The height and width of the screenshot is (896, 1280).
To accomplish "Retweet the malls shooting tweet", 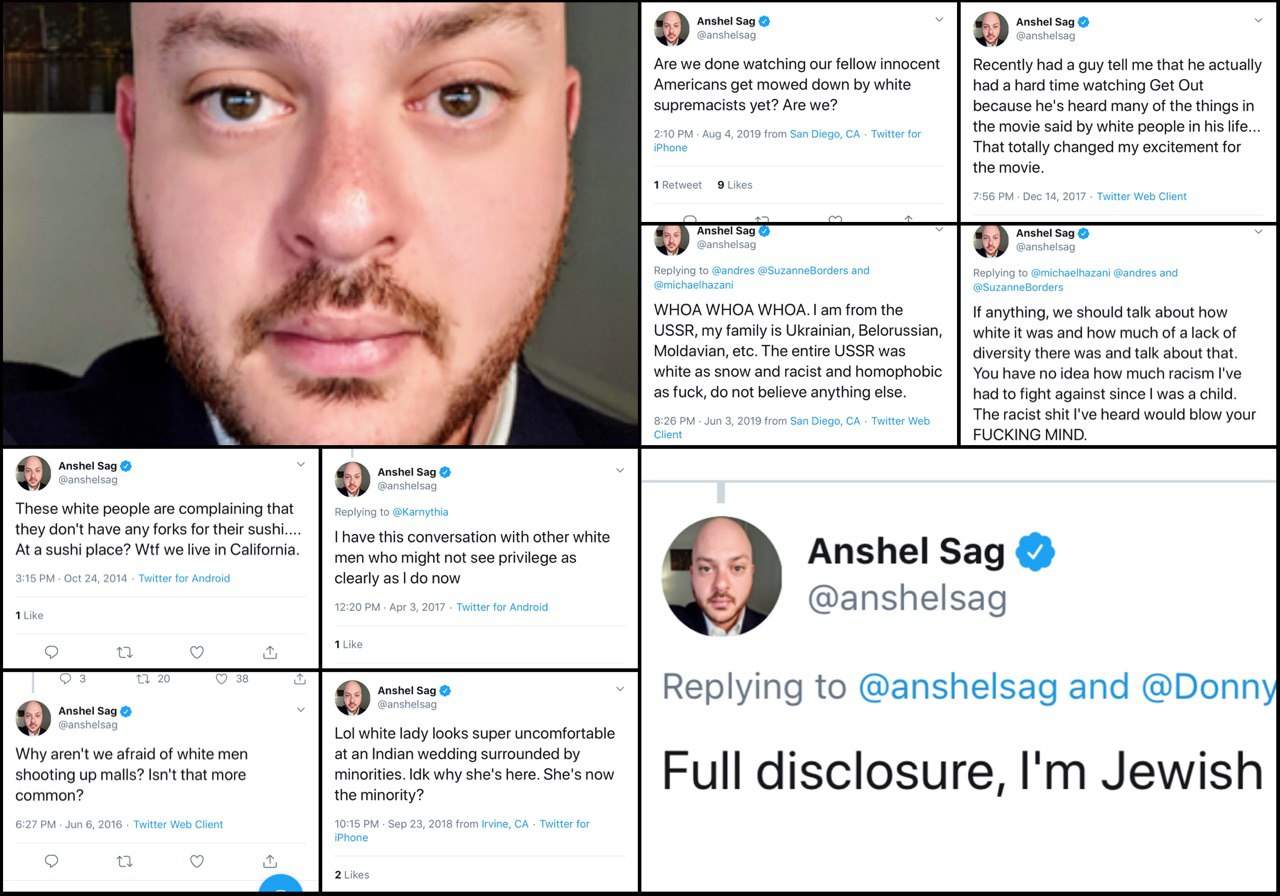I will (124, 861).
